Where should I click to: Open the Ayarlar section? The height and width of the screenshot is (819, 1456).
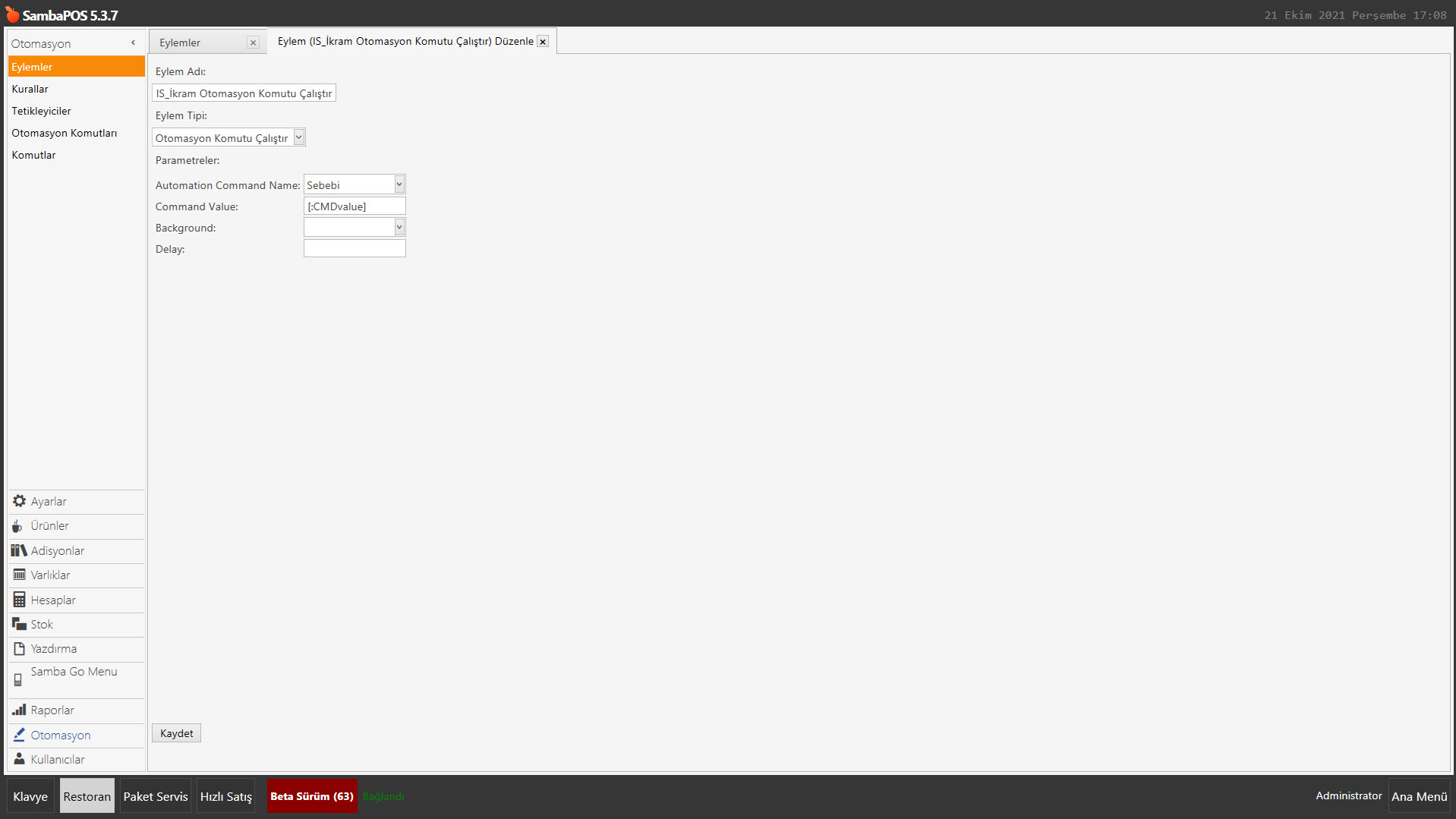tap(77, 501)
